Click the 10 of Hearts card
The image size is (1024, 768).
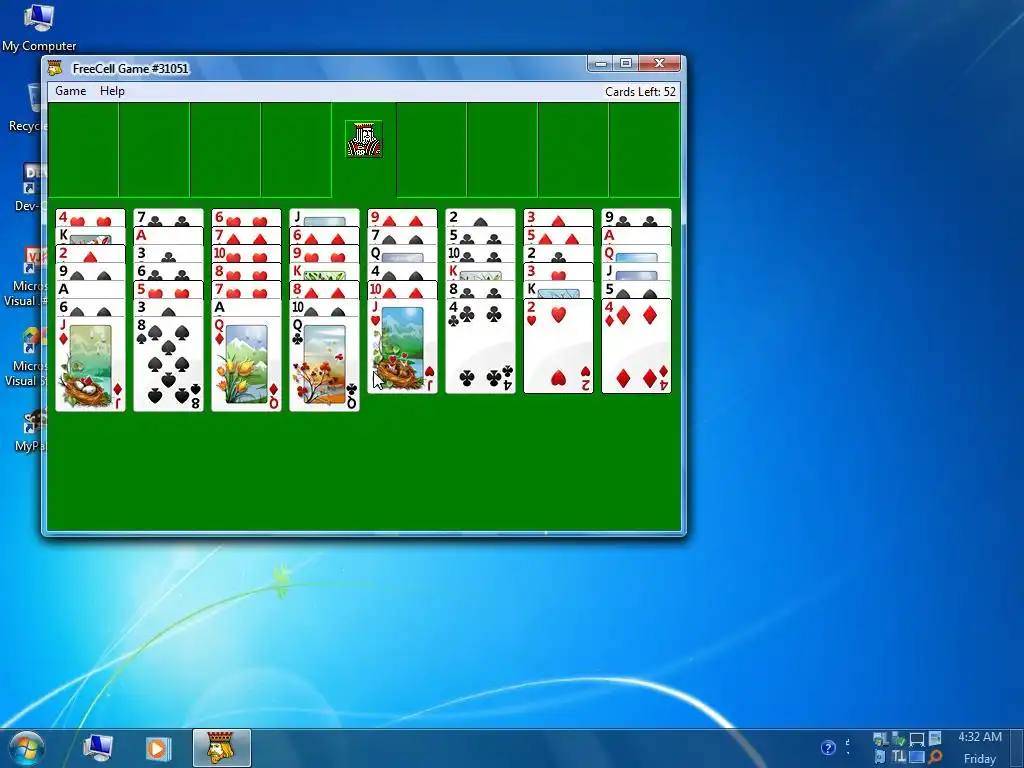tap(246, 253)
